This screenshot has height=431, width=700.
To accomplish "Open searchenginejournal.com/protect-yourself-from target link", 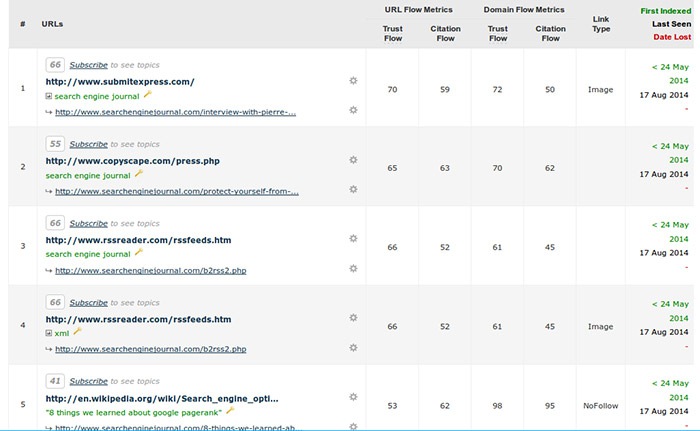I will [x=175, y=191].
